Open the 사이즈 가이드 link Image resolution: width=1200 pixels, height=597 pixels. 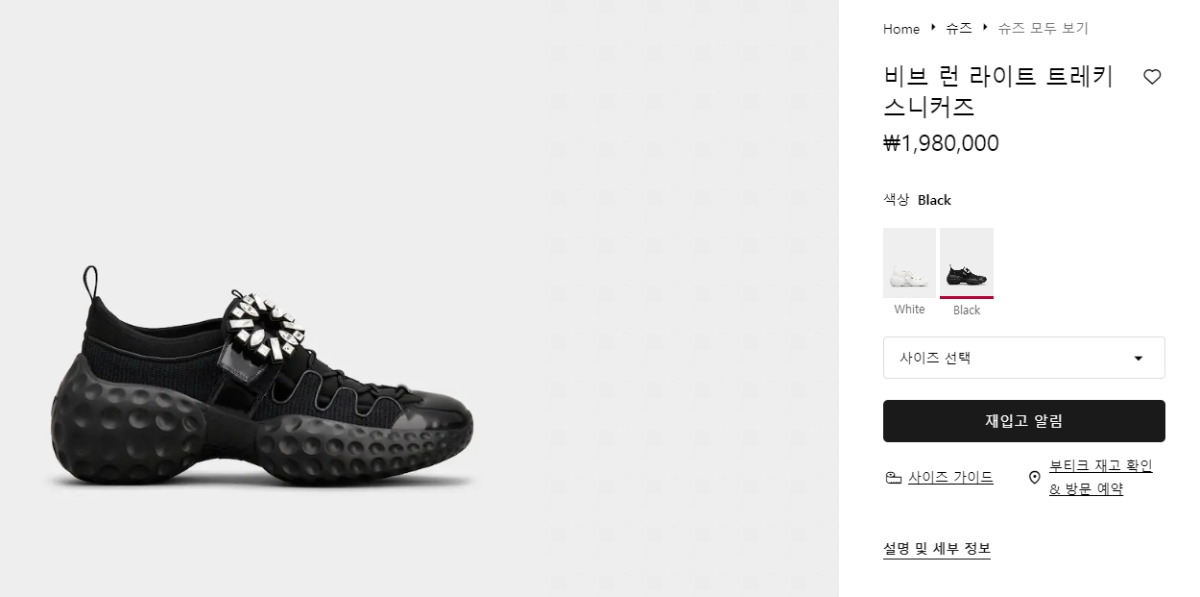(x=951, y=478)
